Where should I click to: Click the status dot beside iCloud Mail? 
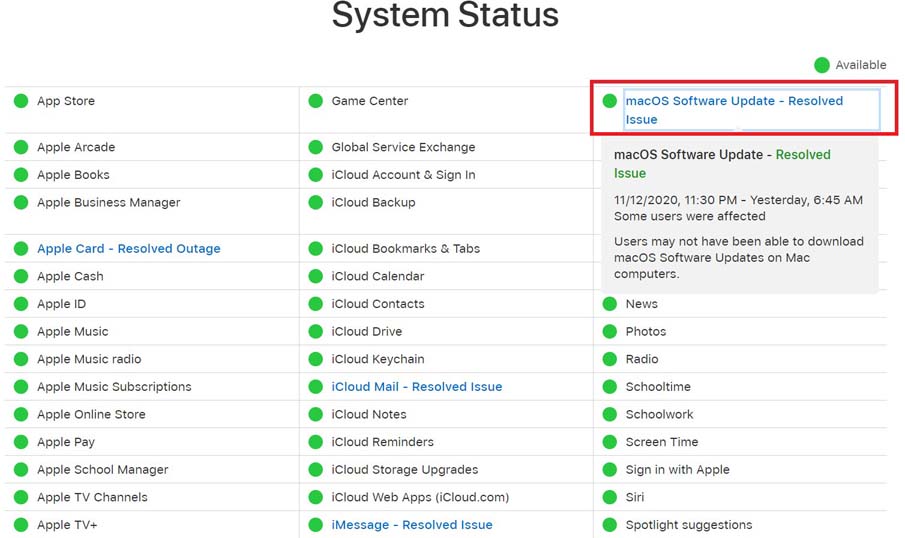(x=316, y=387)
